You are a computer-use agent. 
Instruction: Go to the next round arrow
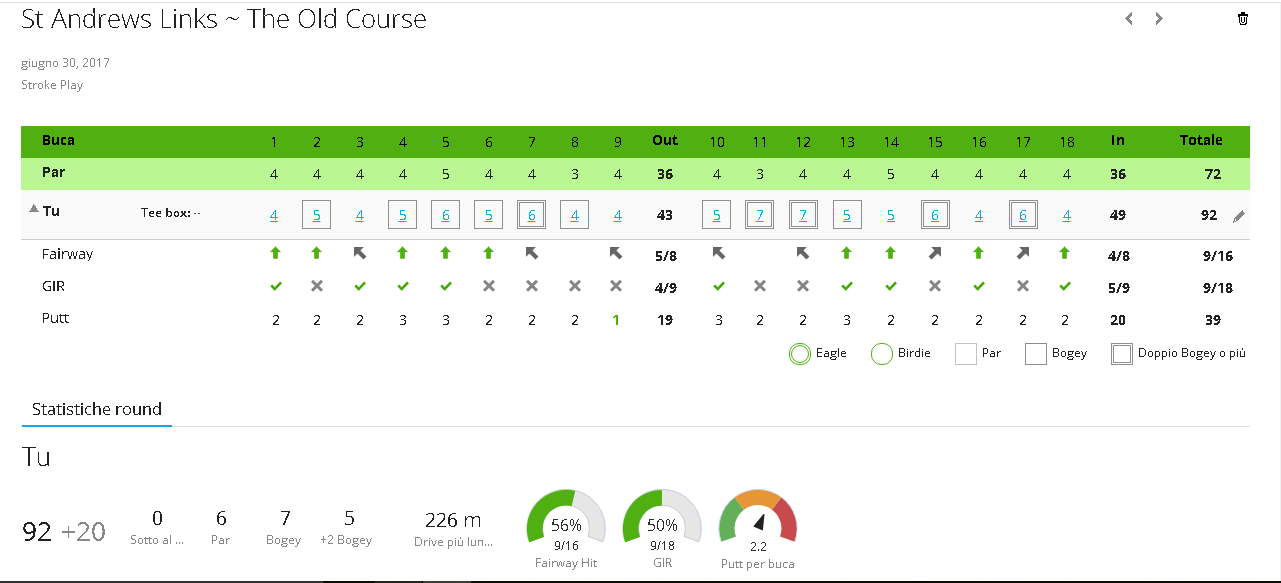1159,18
